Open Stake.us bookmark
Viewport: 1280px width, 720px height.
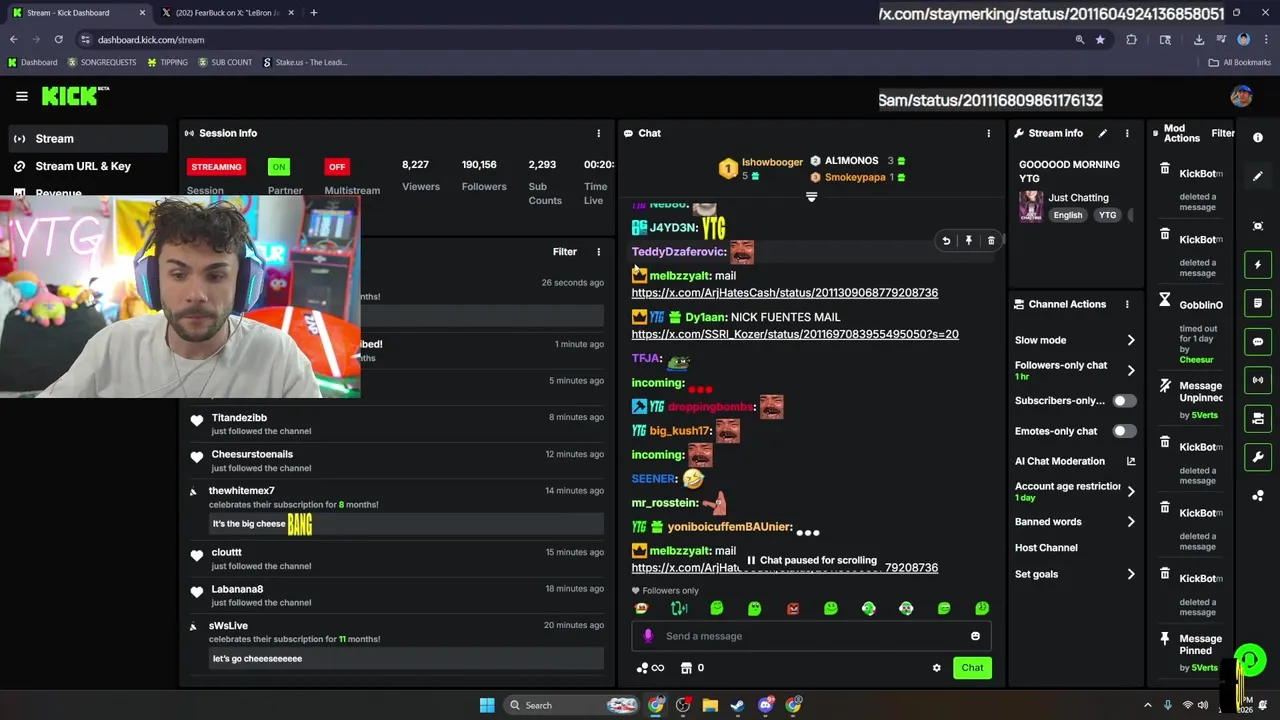point(305,62)
